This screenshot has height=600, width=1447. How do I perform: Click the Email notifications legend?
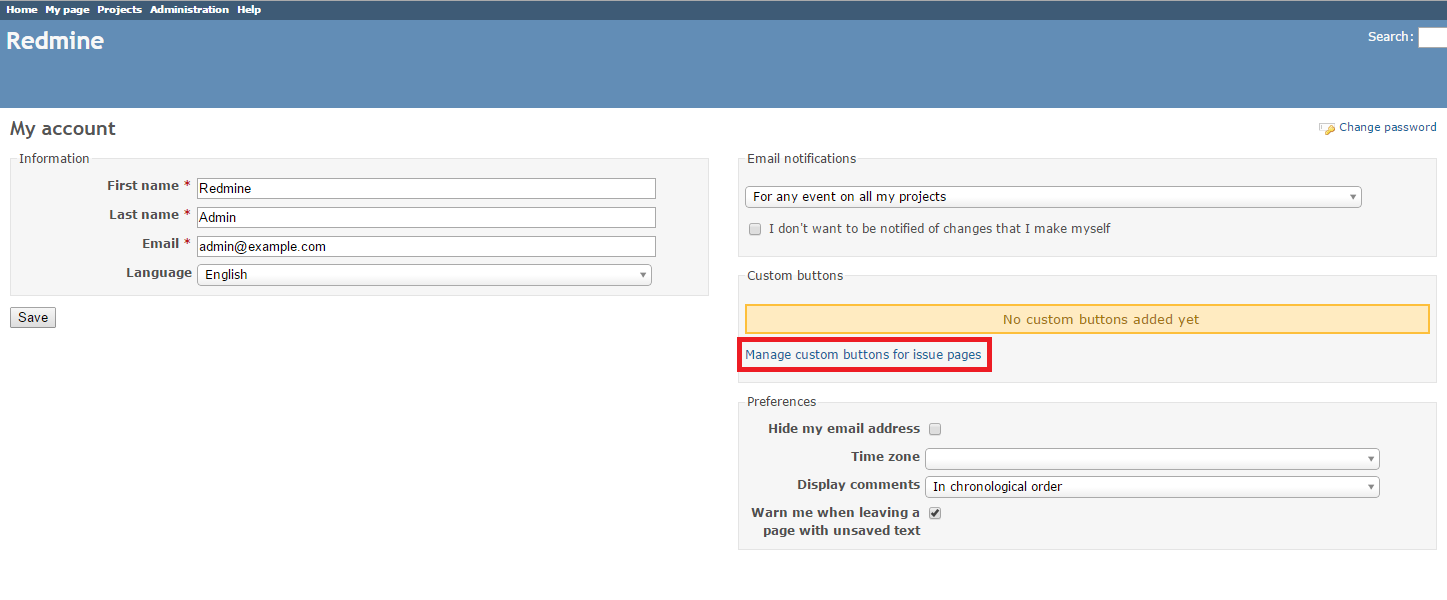pyautogui.click(x=801, y=158)
